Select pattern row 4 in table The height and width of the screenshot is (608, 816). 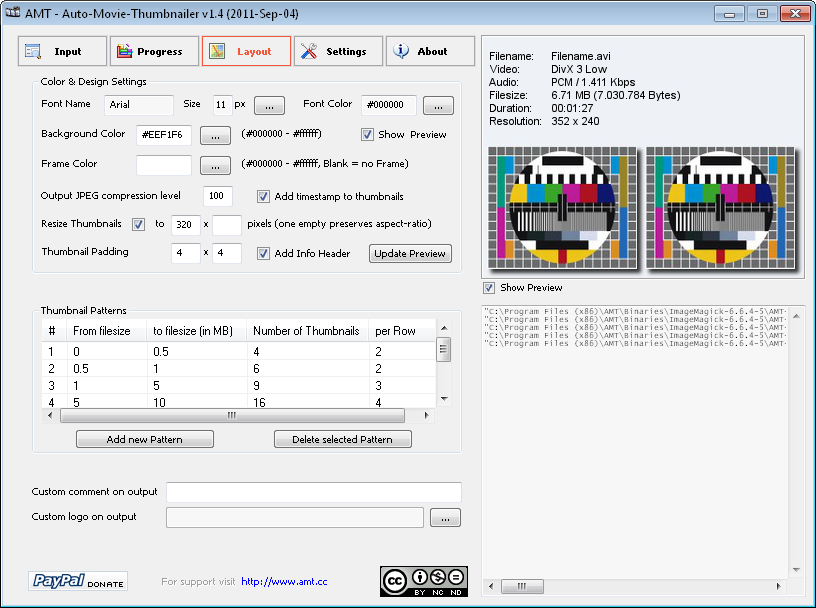coord(238,402)
